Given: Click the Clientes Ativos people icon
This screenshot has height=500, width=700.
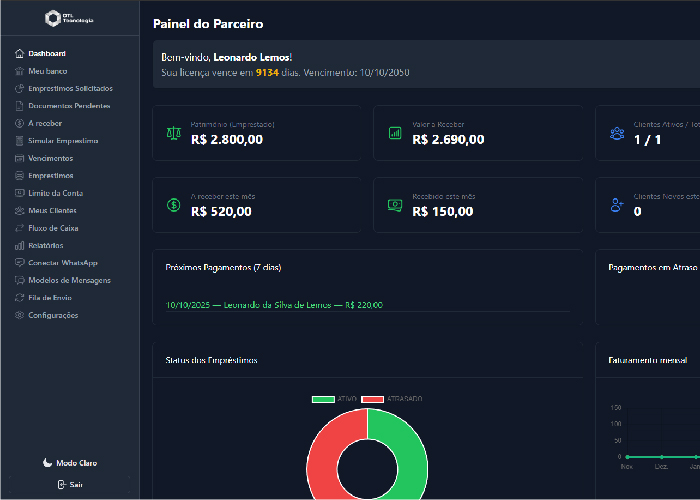Looking at the screenshot, I should (x=616, y=133).
